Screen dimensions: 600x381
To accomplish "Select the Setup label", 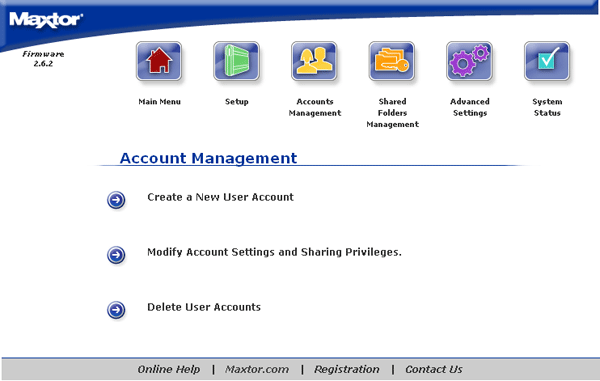I will point(236,102).
